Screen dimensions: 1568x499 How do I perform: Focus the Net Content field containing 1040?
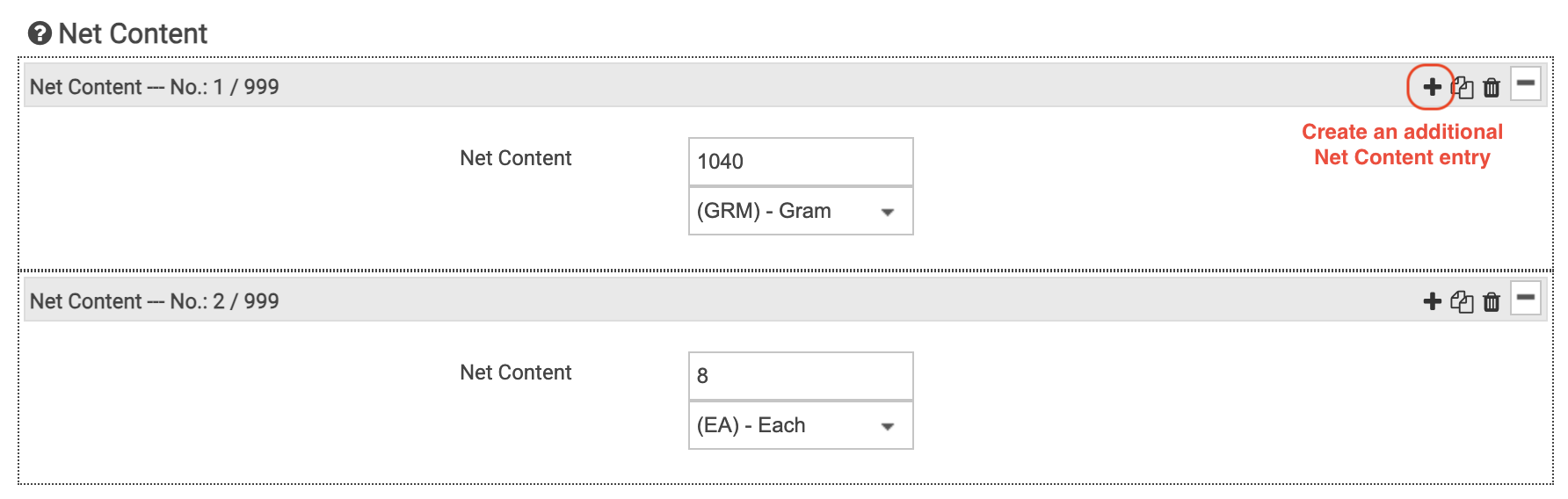800,162
